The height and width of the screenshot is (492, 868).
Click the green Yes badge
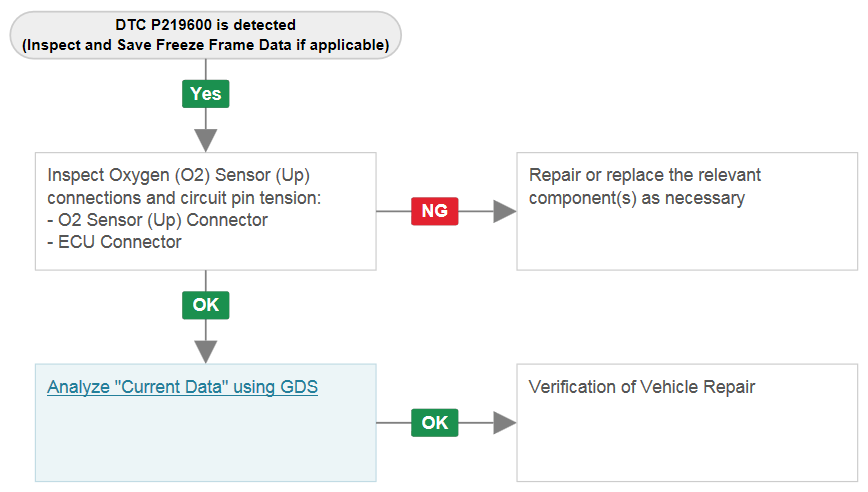point(205,94)
